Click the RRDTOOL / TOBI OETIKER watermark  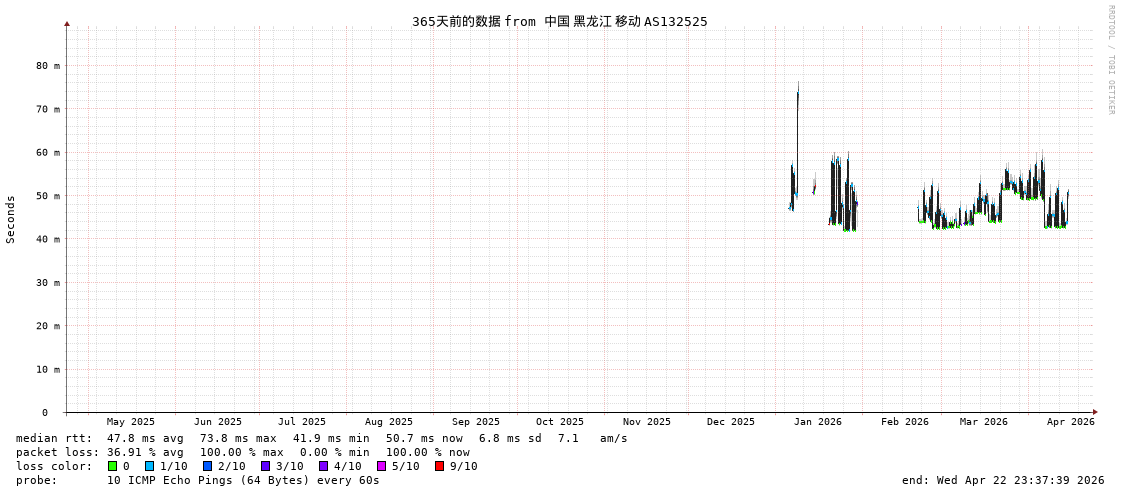coord(1110,60)
